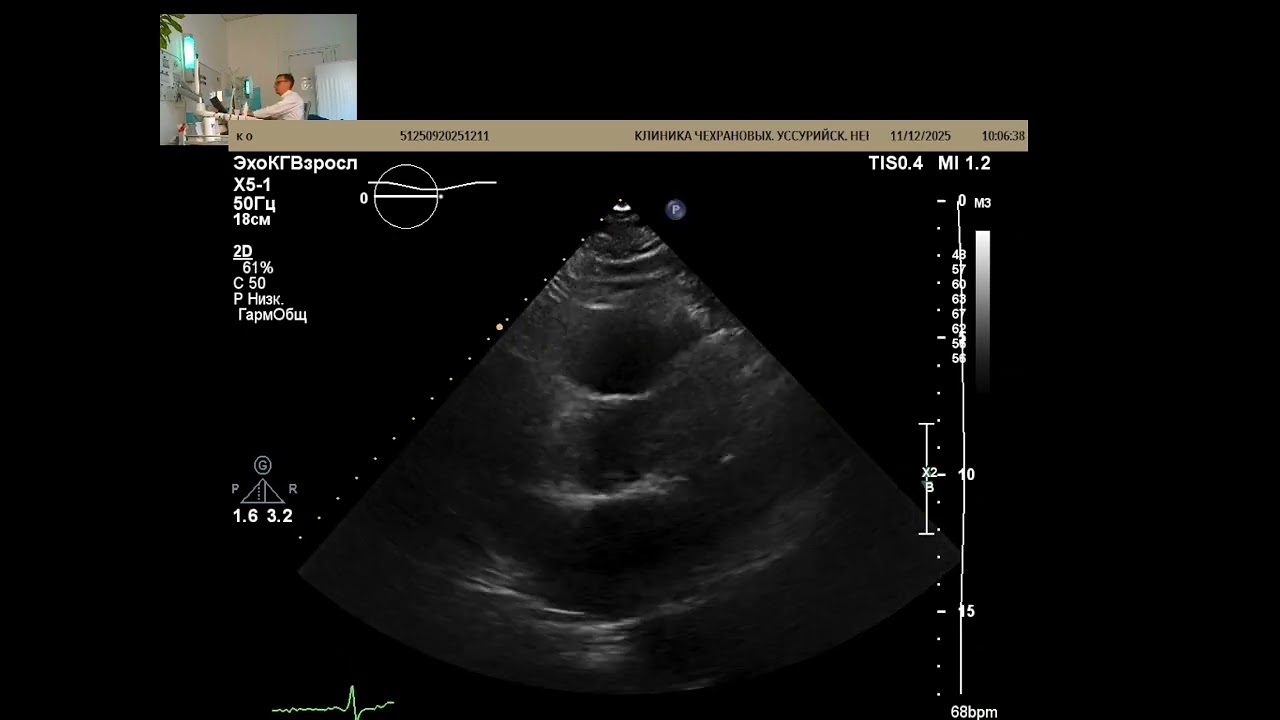Viewport: 1280px width, 720px height.
Task: Click the orange focus dot marker
Action: (499, 327)
